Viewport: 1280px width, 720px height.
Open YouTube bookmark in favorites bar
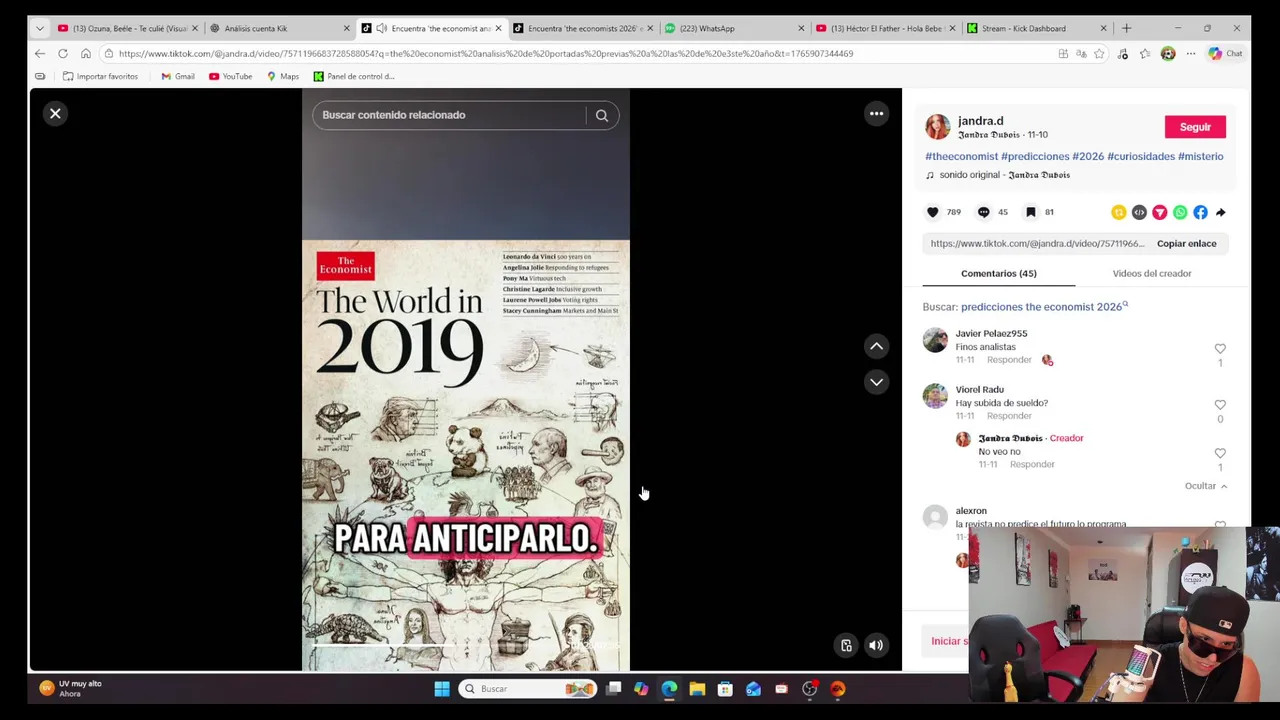(x=230, y=76)
